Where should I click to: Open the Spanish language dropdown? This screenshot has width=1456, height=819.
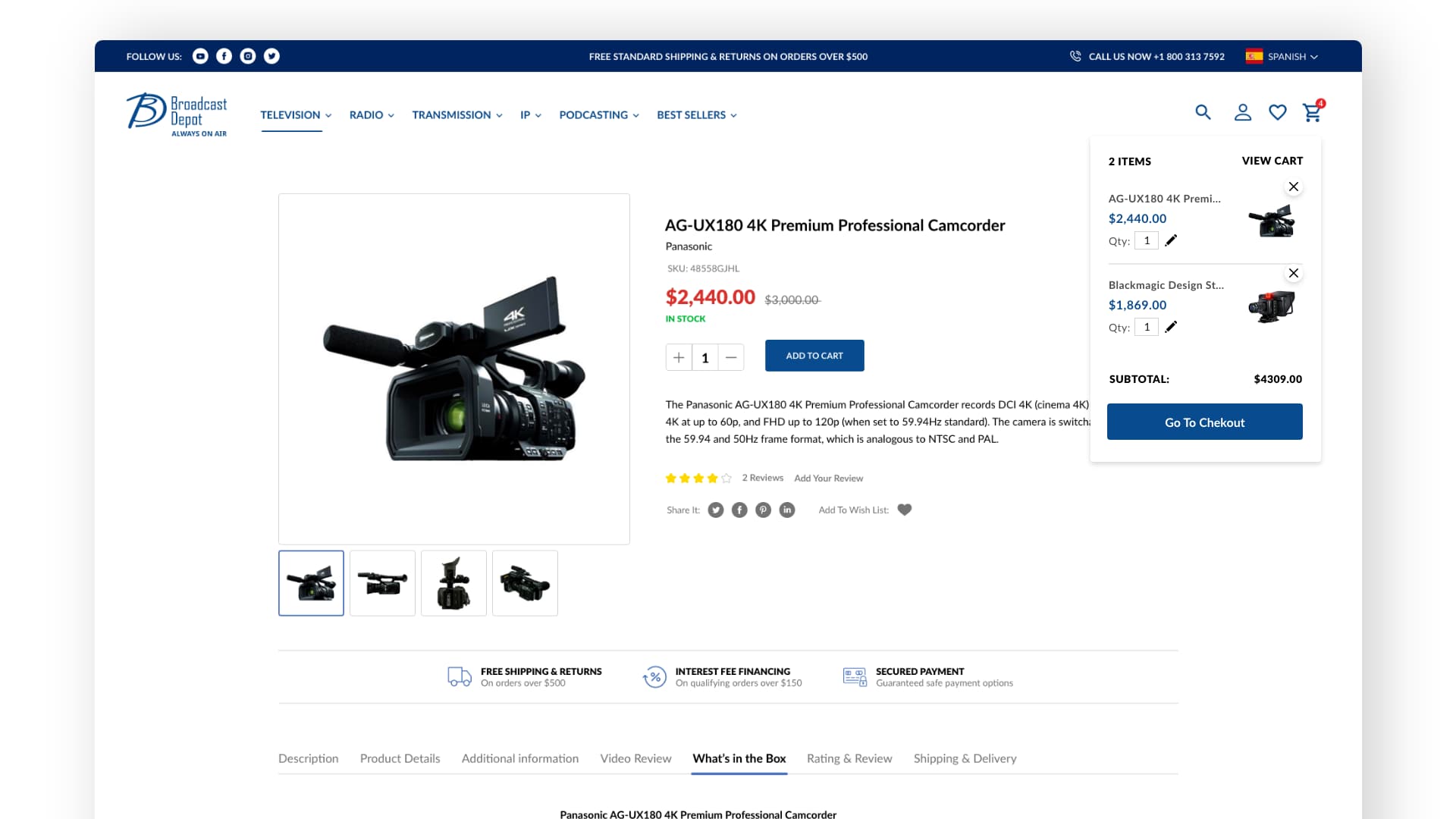point(1293,57)
